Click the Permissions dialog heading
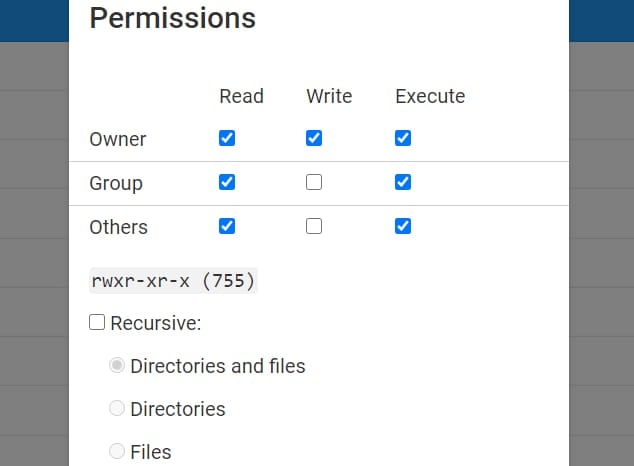Image resolution: width=634 pixels, height=466 pixels. [x=172, y=18]
